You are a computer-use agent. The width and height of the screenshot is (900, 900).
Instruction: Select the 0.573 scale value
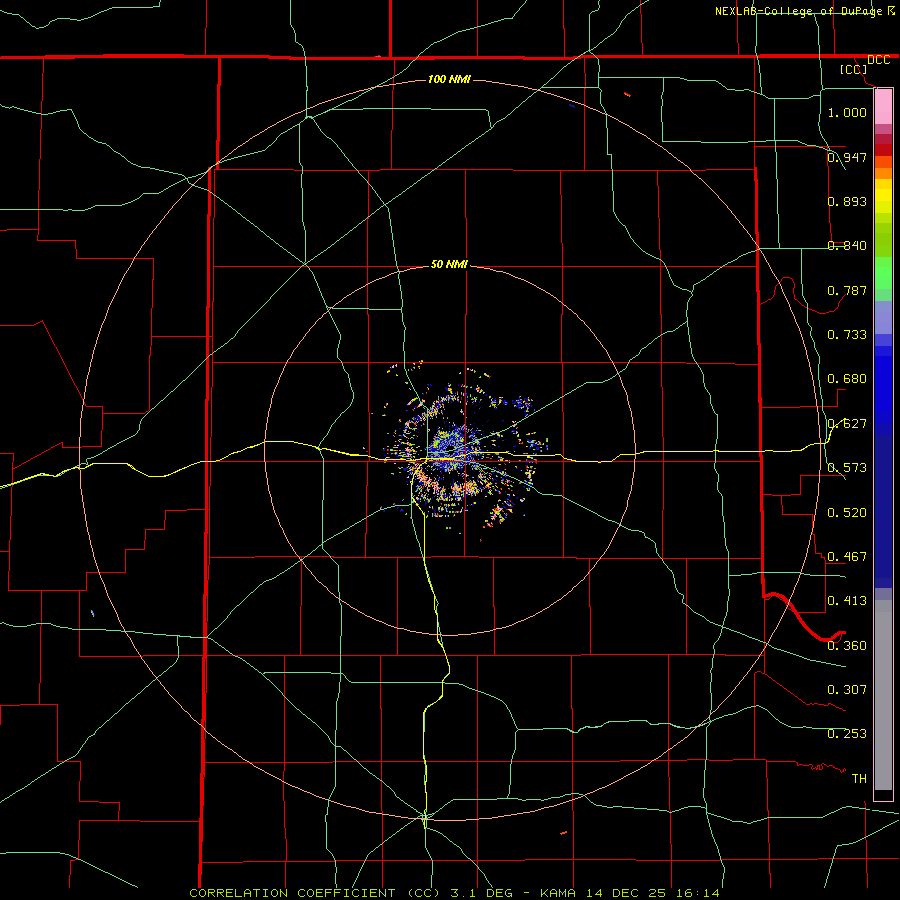[847, 467]
